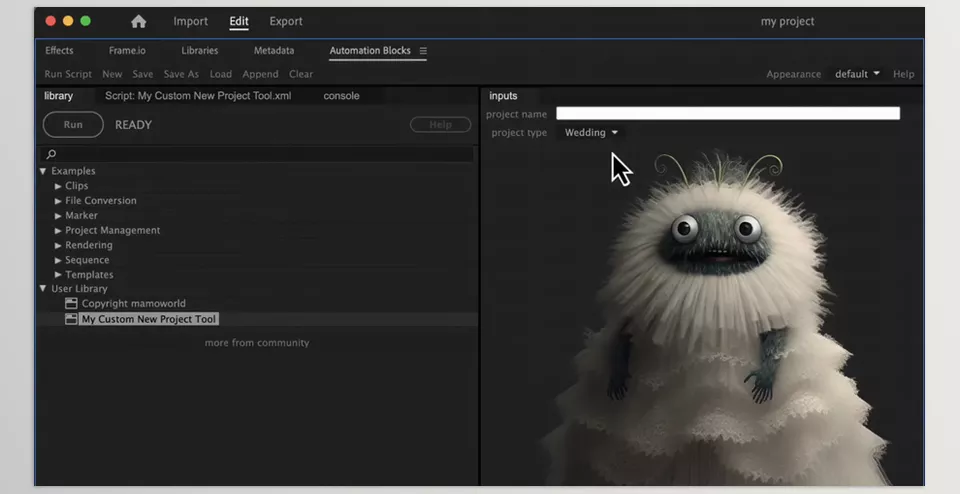960x494 pixels.
Task: Open the Automation Blocks panel menu icon
Action: click(x=423, y=51)
